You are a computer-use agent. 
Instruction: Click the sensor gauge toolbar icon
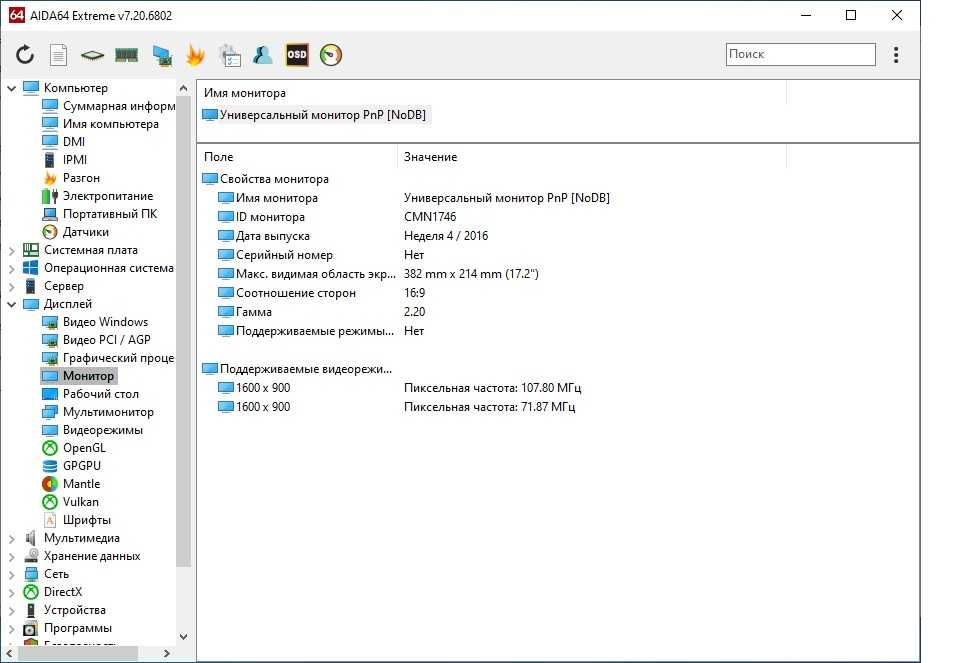331,55
